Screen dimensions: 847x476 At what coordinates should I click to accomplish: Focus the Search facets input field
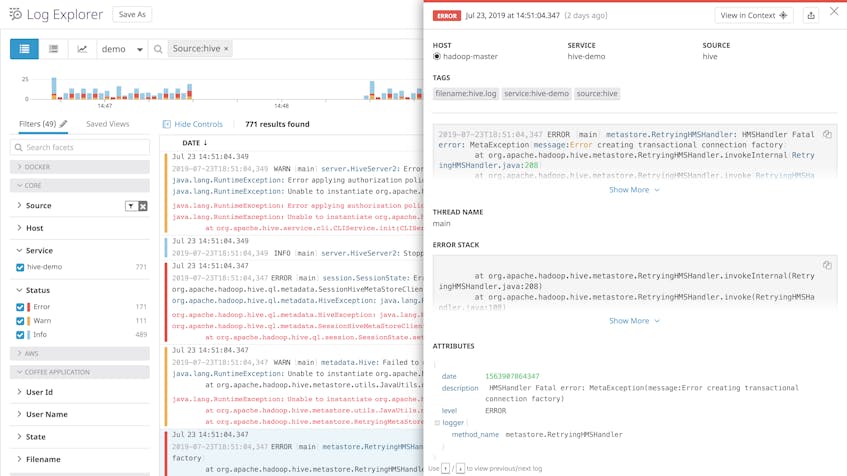click(80, 147)
